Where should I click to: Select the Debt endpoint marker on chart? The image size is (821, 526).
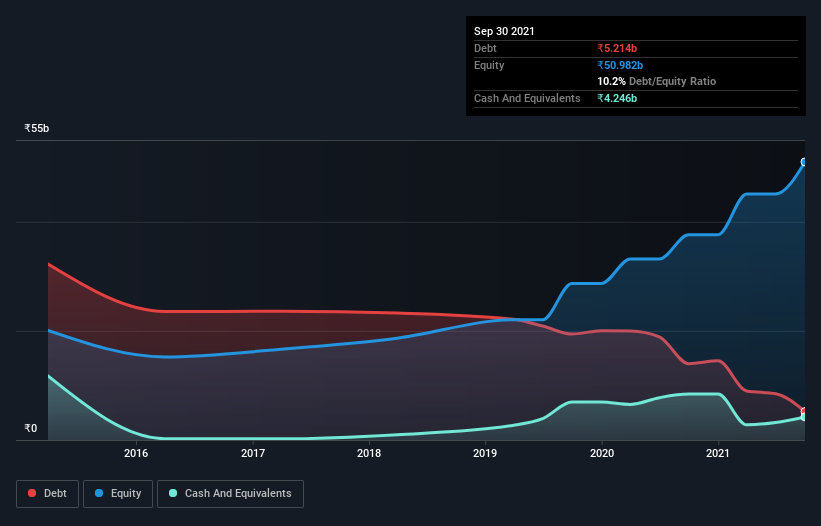coord(804,411)
